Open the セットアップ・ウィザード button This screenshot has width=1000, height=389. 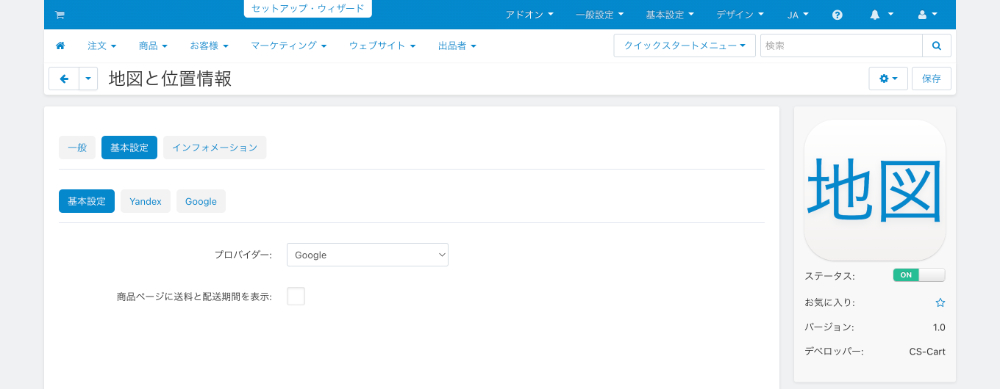pyautogui.click(x=307, y=9)
